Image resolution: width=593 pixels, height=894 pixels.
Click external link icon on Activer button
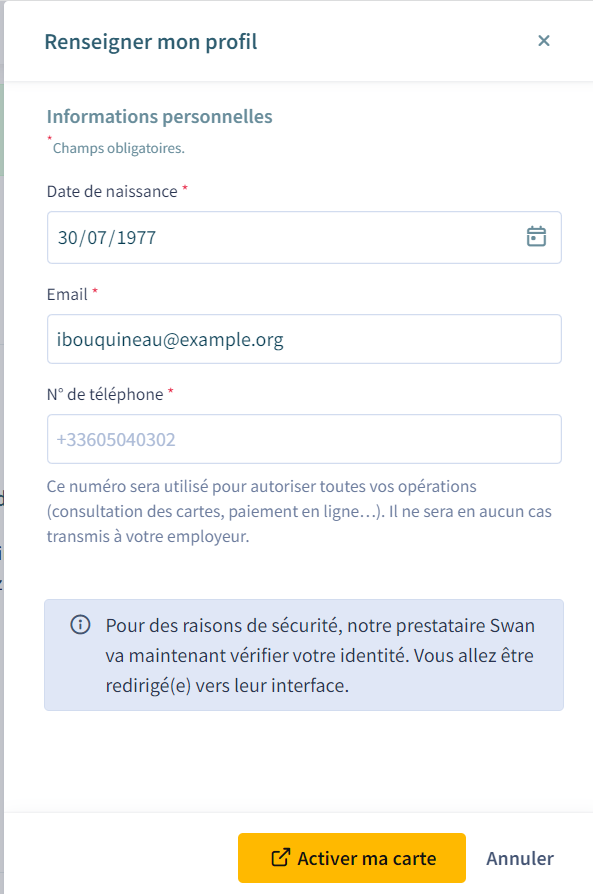(280, 858)
